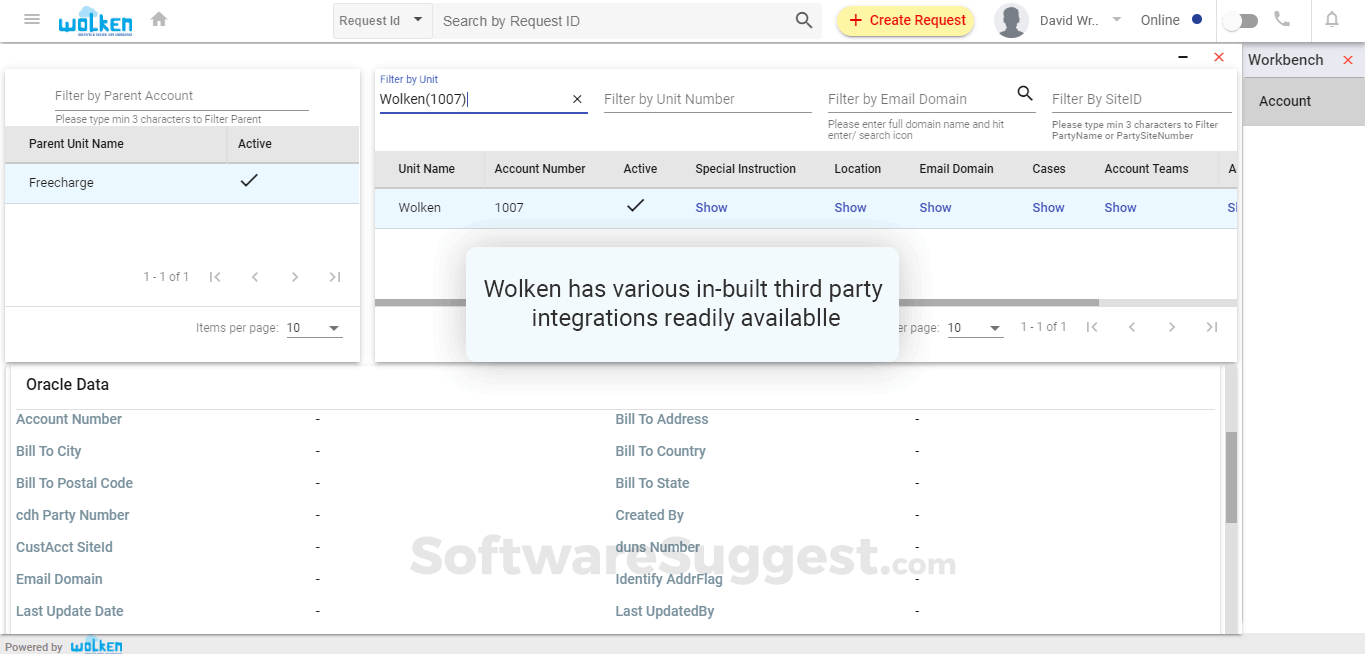The image size is (1365, 654).
Task: Click account number 1007 cell
Action: 509,208
